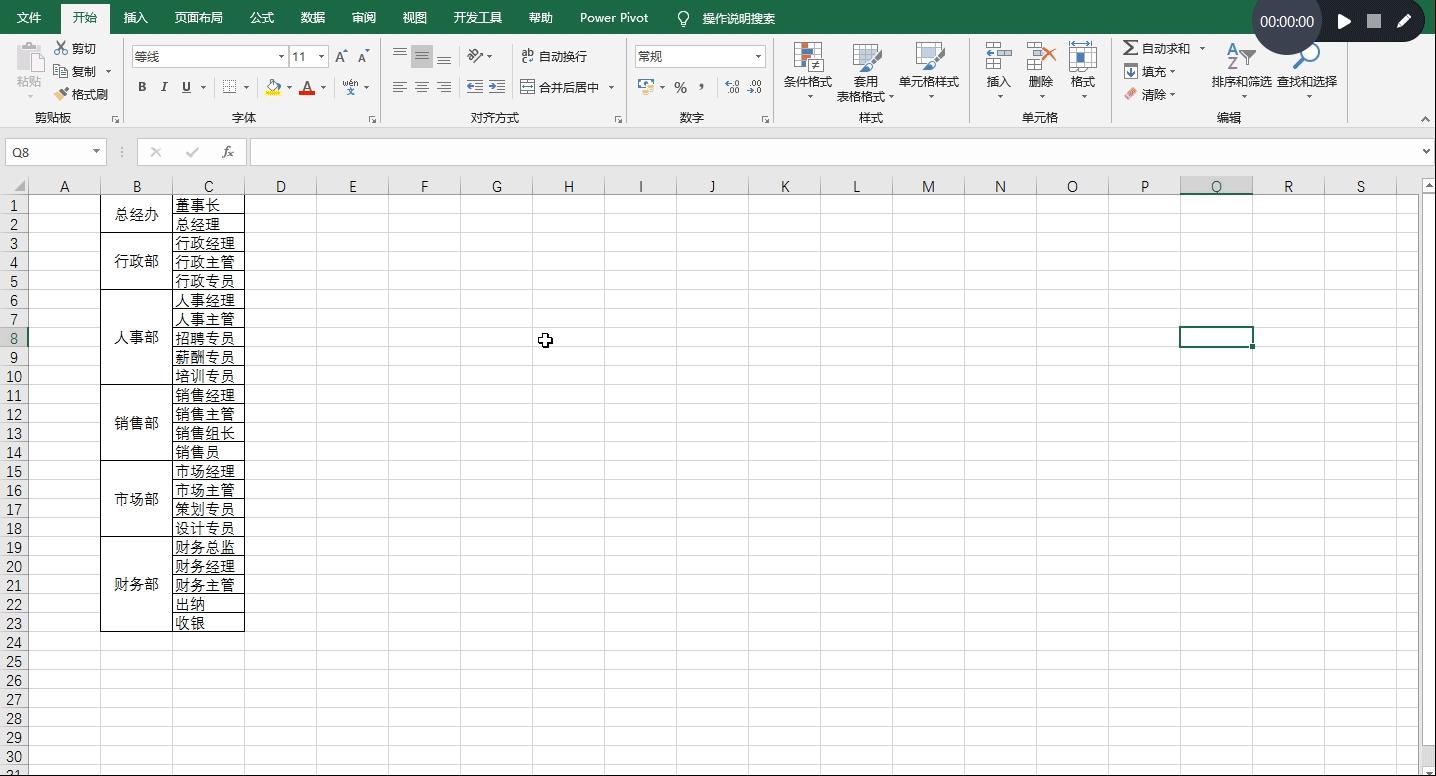The height and width of the screenshot is (776, 1436).
Task: Toggle Italic formatting
Action: 164,87
